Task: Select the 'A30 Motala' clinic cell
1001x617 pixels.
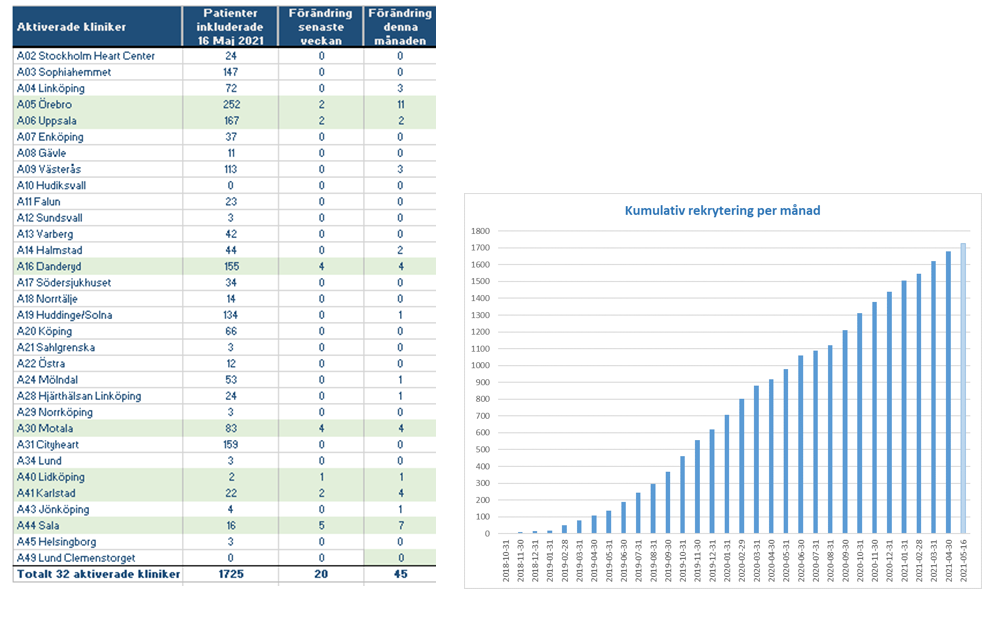Action: [x=98, y=429]
